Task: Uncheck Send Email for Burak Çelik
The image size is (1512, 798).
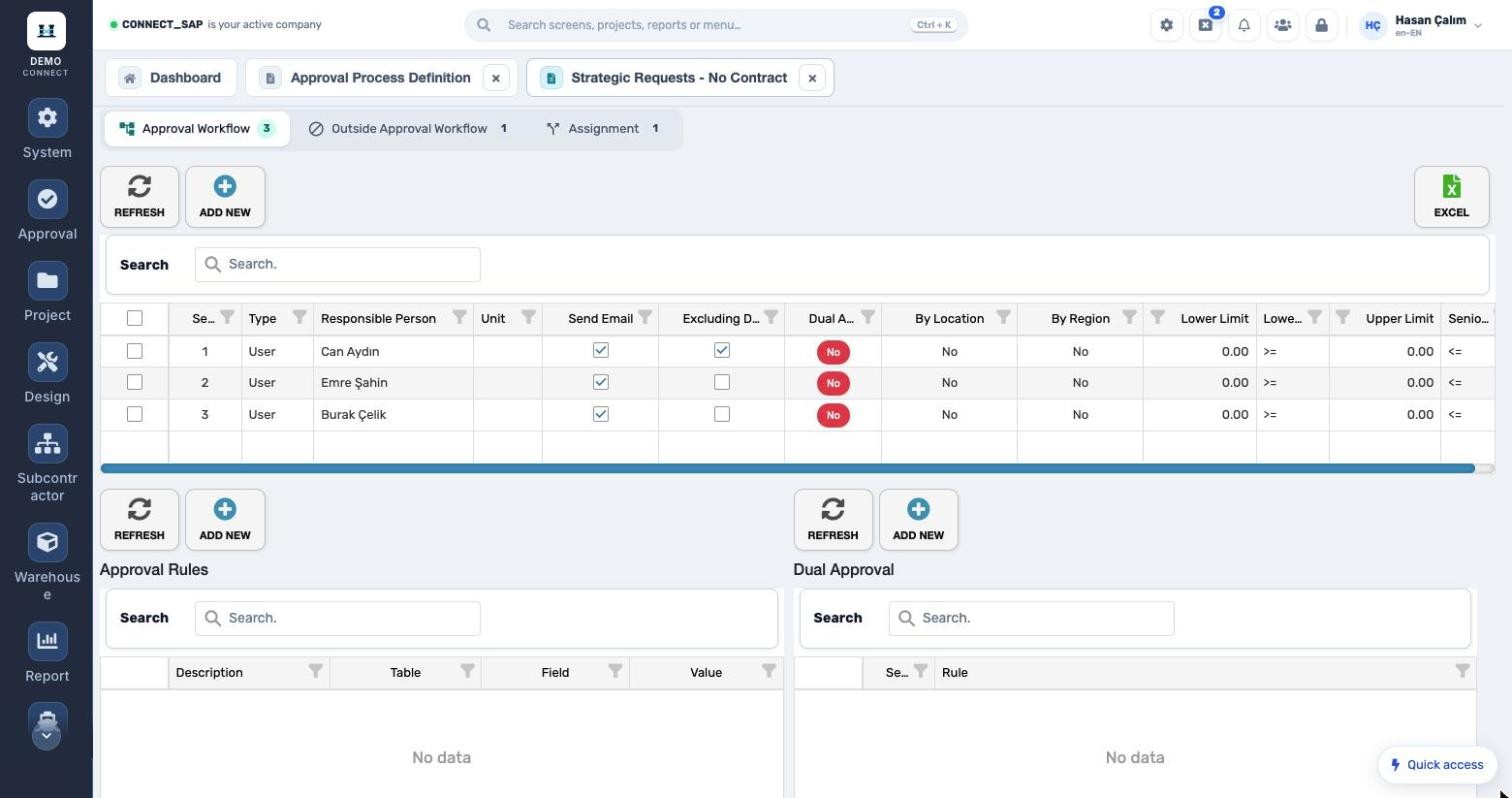Action: (x=601, y=414)
